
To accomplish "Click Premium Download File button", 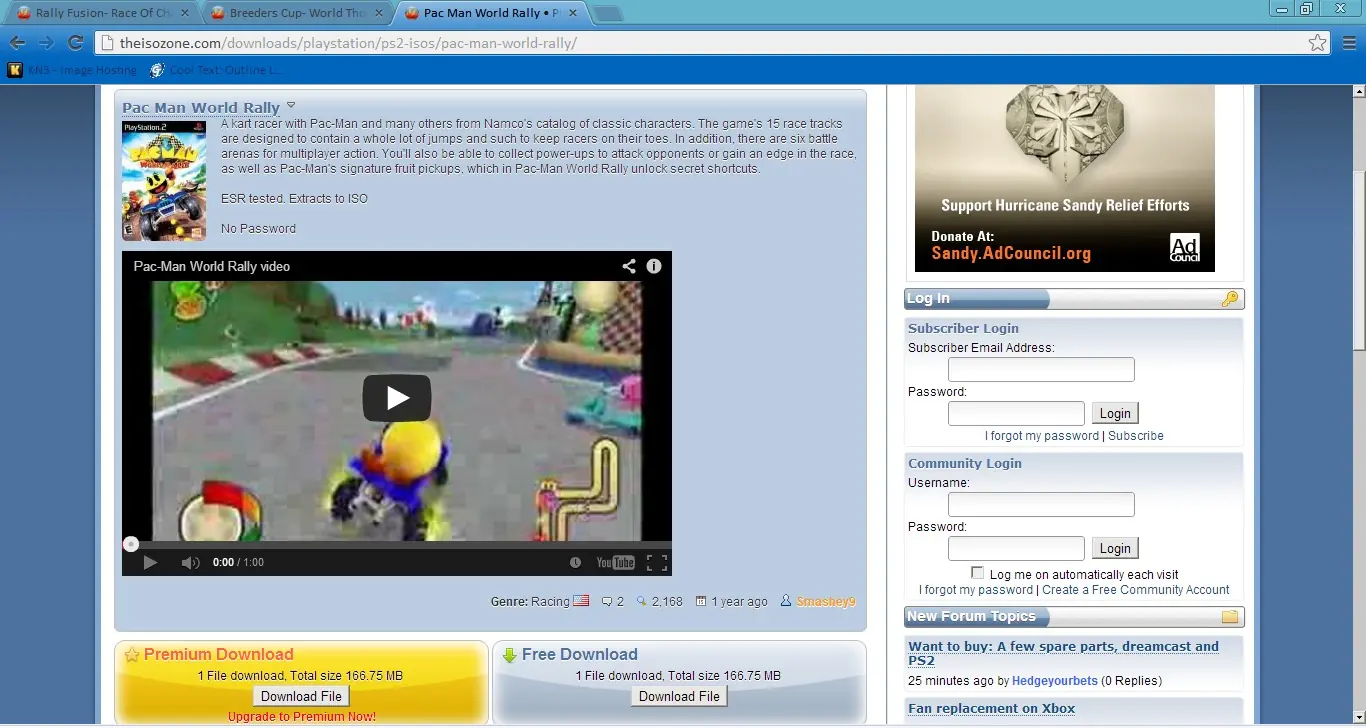I will 301,696.
